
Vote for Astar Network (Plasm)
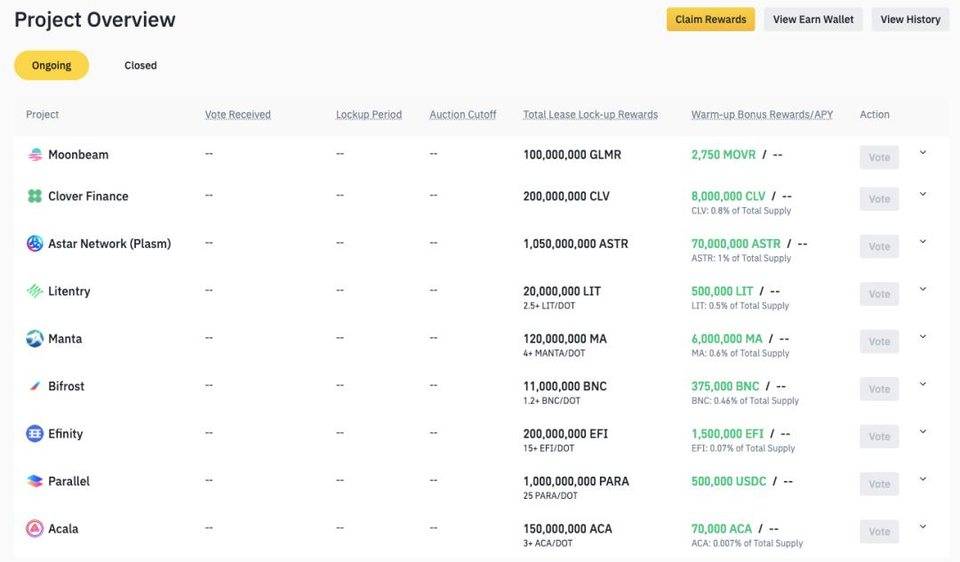(879, 247)
